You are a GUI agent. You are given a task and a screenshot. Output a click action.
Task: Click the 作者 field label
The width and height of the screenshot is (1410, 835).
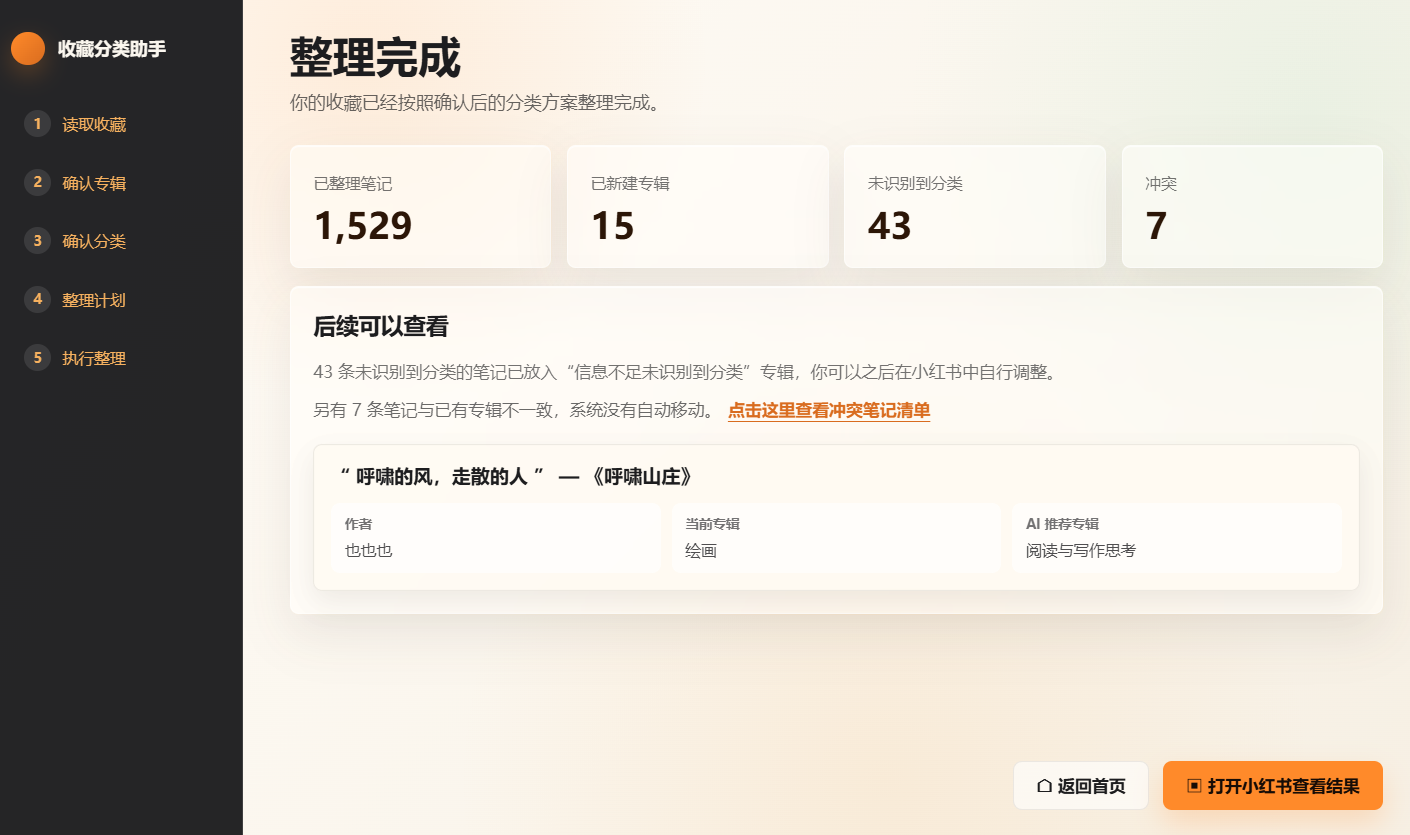pyautogui.click(x=359, y=524)
